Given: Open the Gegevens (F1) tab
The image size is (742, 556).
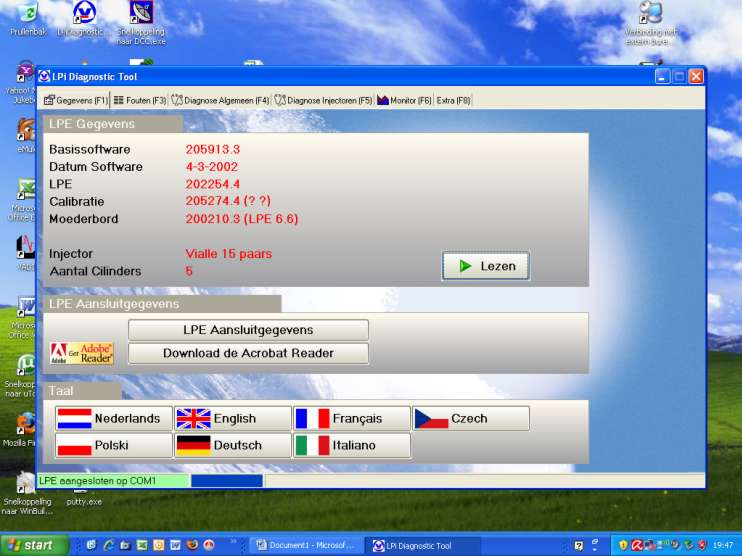Looking at the screenshot, I should 76,100.
